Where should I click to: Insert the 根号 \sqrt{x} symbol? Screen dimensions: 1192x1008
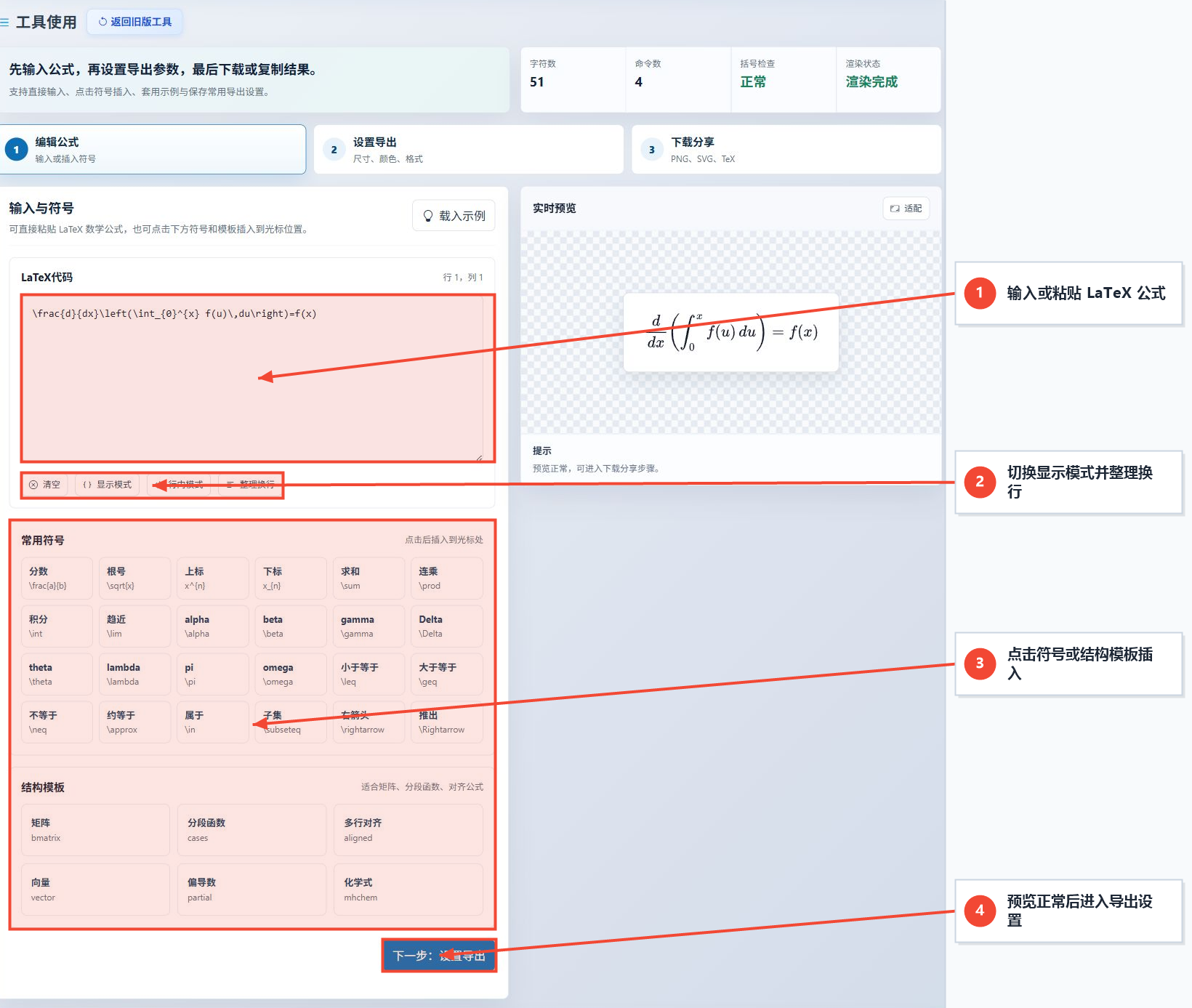point(134,578)
